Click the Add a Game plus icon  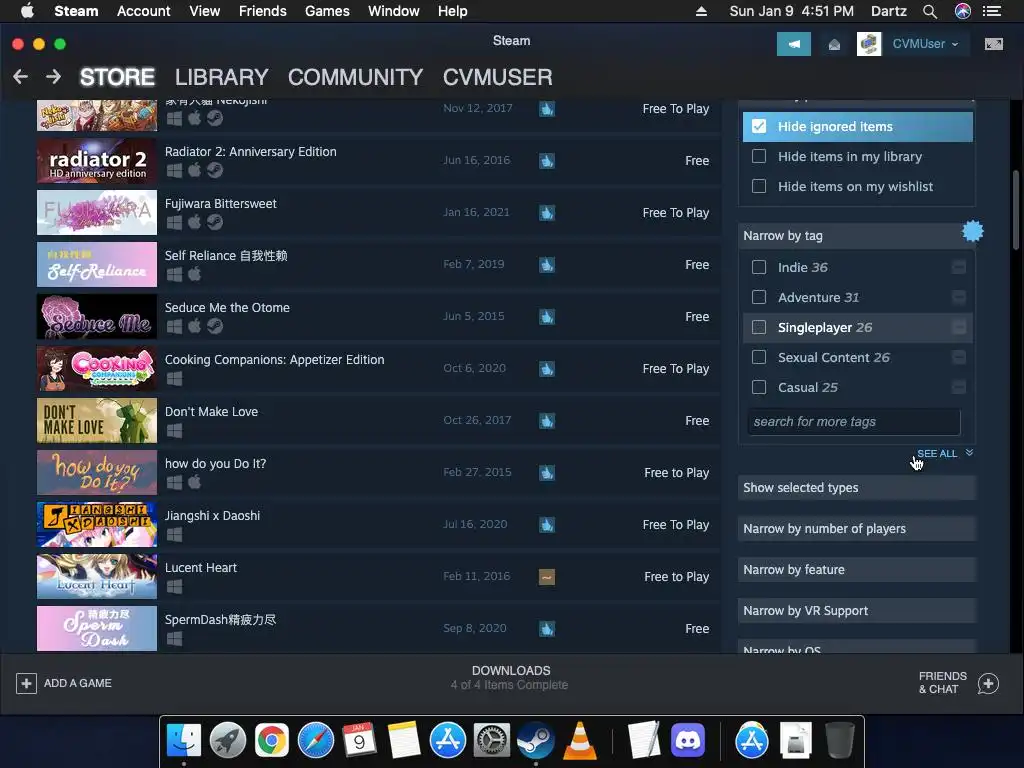26,683
